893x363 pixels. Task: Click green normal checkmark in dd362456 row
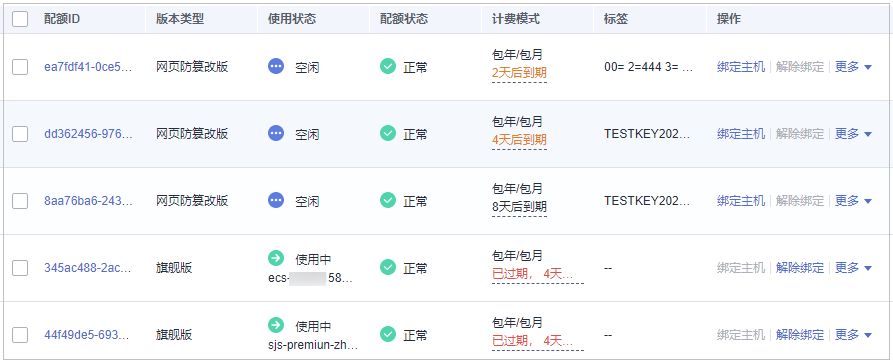388,134
